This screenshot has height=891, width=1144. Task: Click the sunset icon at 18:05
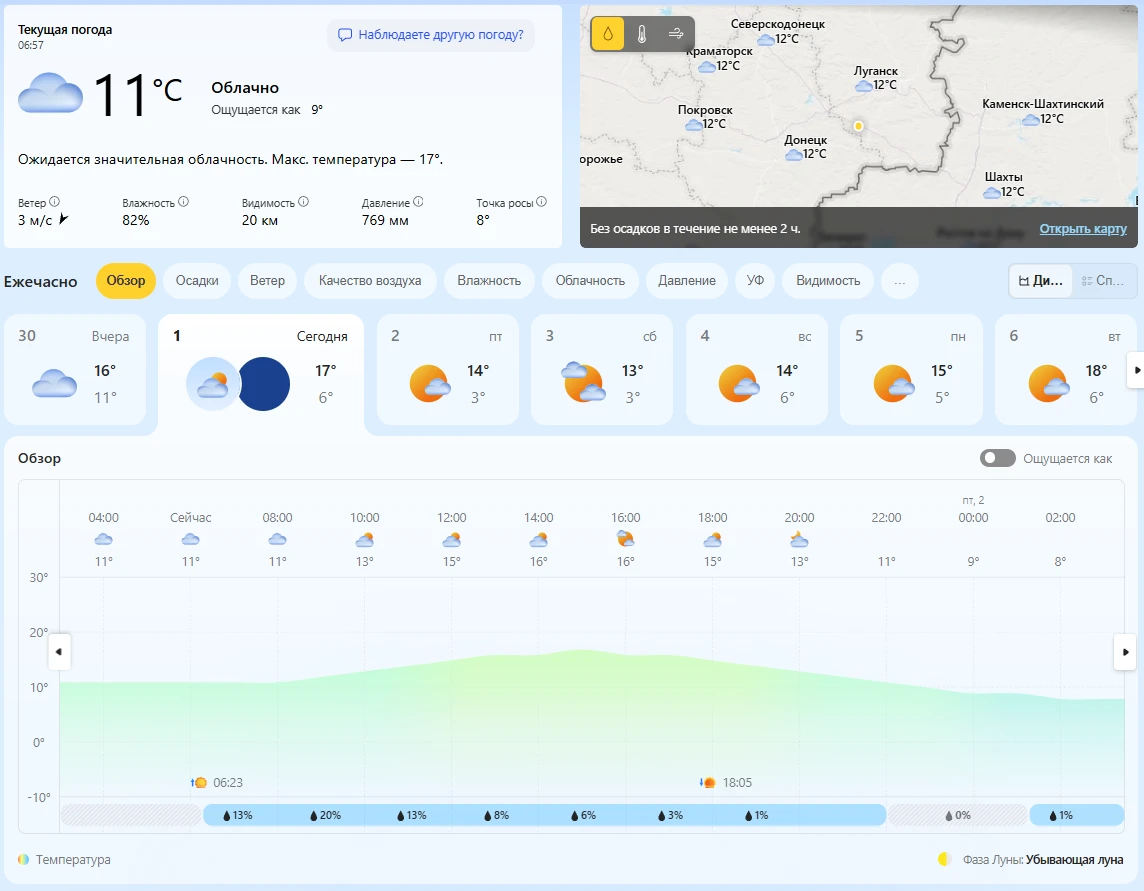coord(708,782)
